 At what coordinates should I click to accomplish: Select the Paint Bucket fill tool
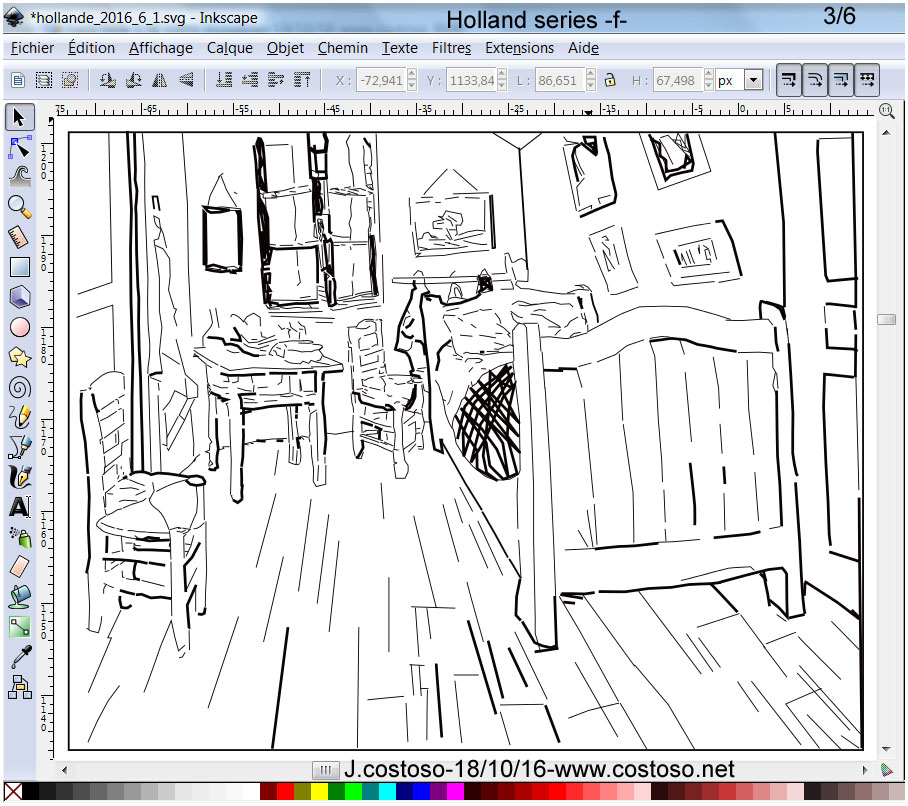[x=19, y=597]
